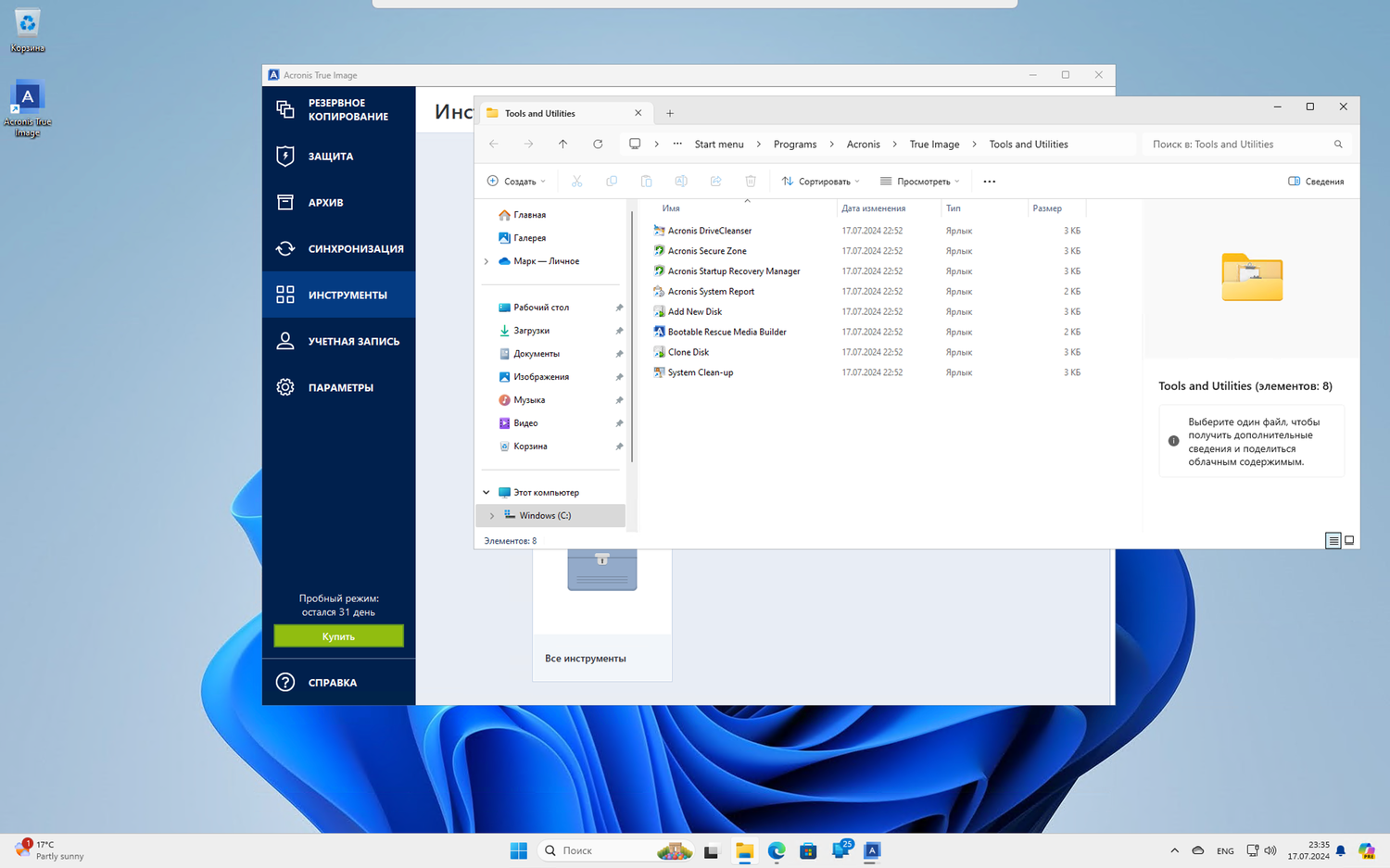Click the green Buy button
1390x868 pixels.
338,636
